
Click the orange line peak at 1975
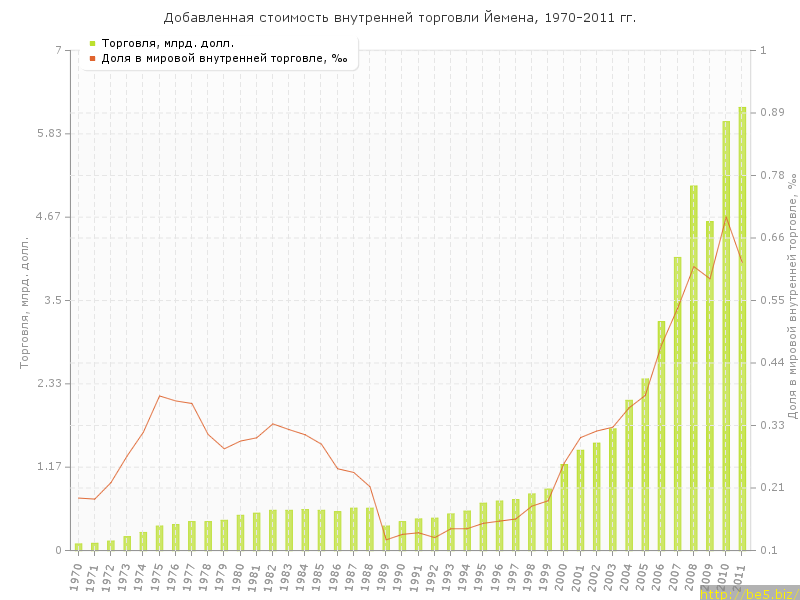pos(159,396)
